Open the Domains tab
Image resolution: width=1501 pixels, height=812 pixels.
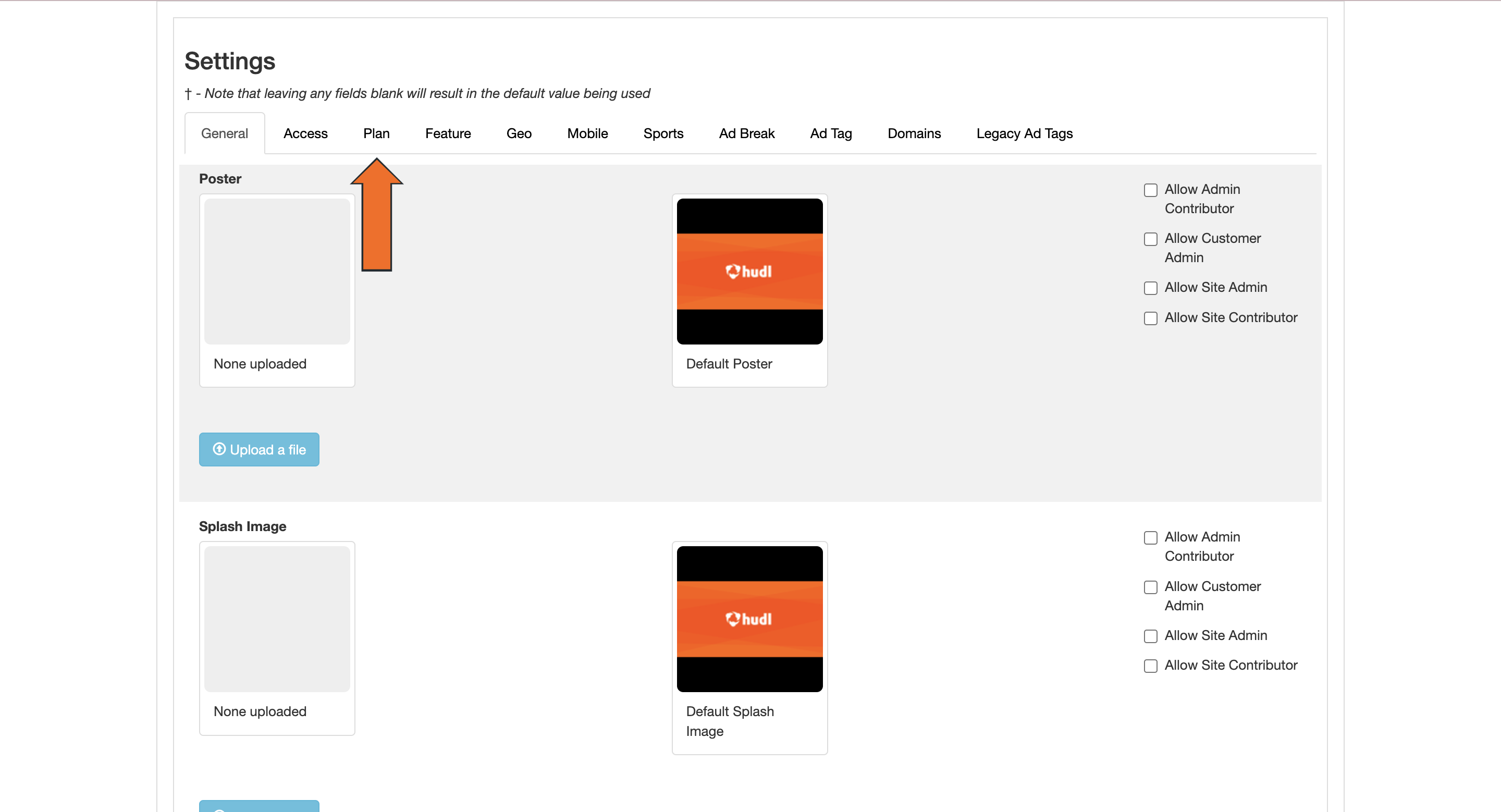point(914,133)
